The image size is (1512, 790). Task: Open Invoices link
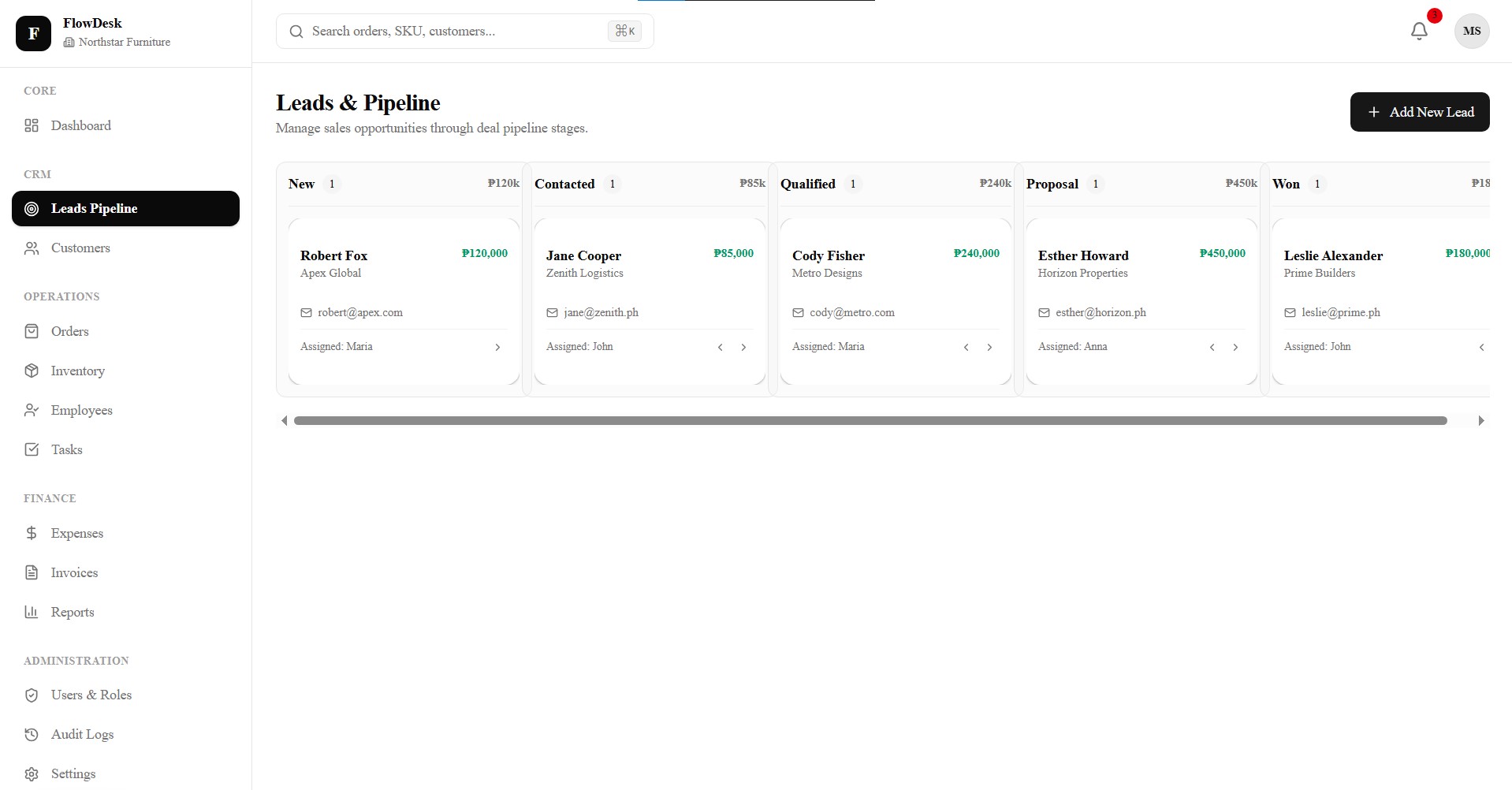tap(125, 572)
